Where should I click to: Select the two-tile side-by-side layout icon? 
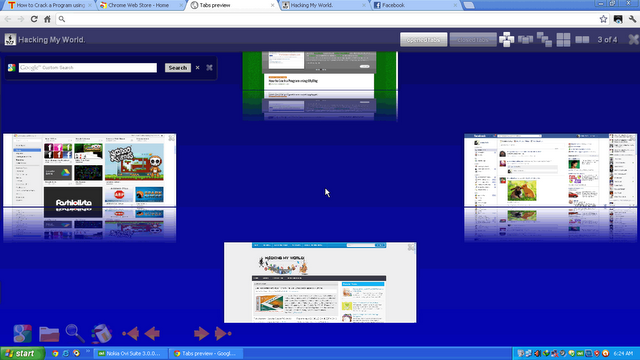[582, 40]
